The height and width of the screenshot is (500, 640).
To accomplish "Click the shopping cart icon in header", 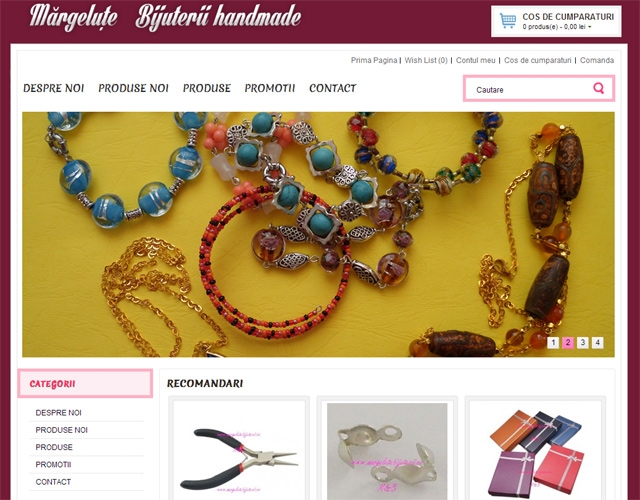I will click(508, 21).
